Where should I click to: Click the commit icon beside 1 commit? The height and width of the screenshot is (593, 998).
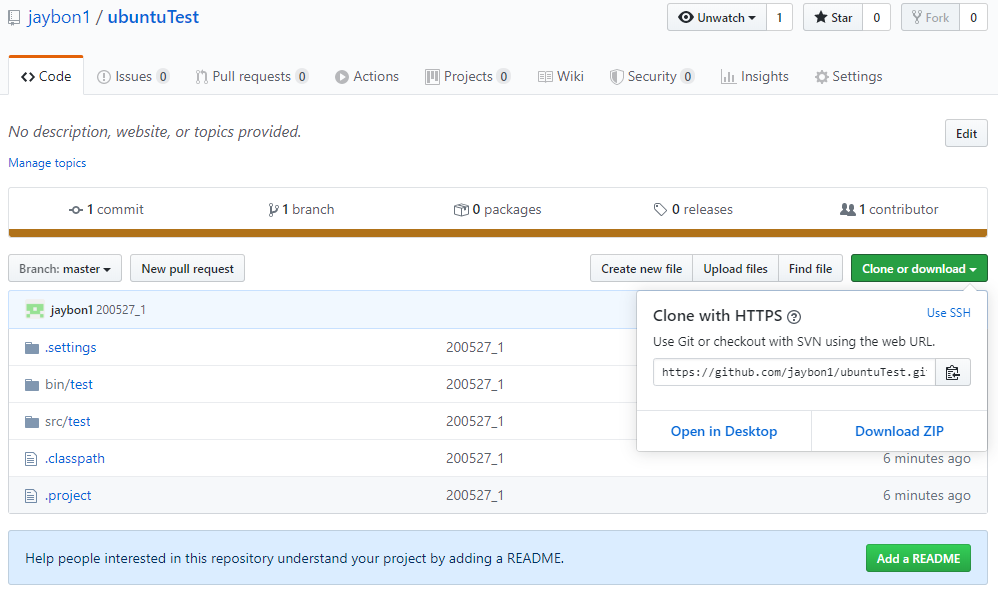[76, 209]
